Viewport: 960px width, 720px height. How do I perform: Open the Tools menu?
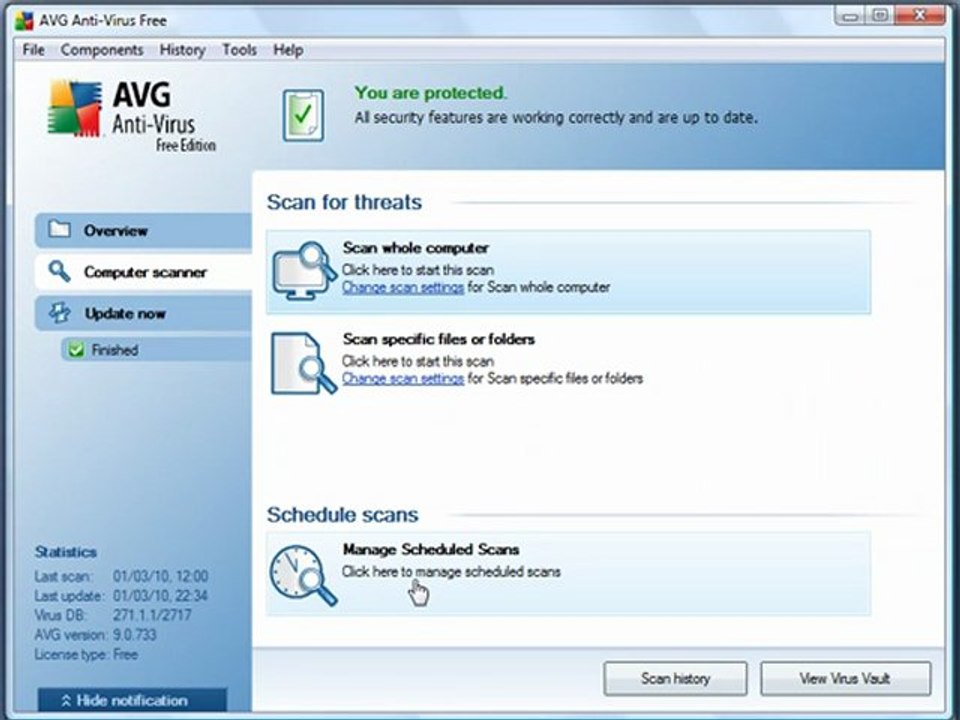click(239, 50)
